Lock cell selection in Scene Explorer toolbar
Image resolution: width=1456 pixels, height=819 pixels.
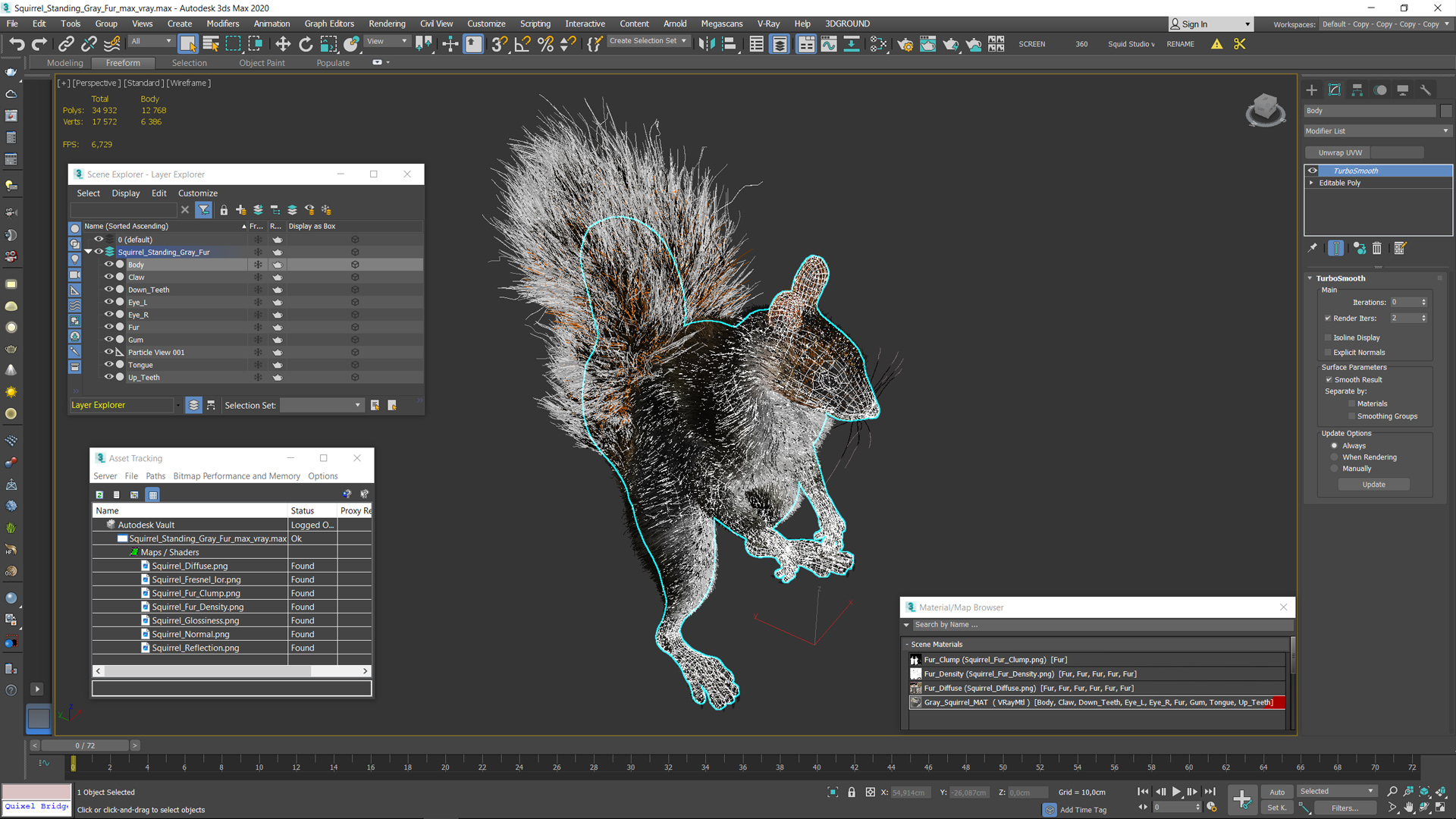click(224, 210)
